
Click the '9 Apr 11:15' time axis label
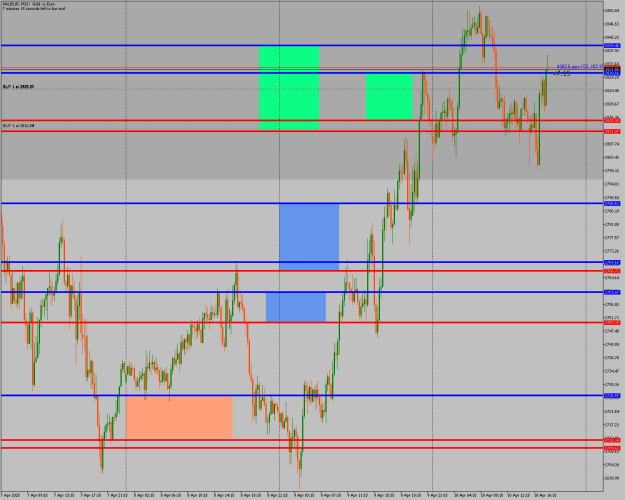coord(358,496)
